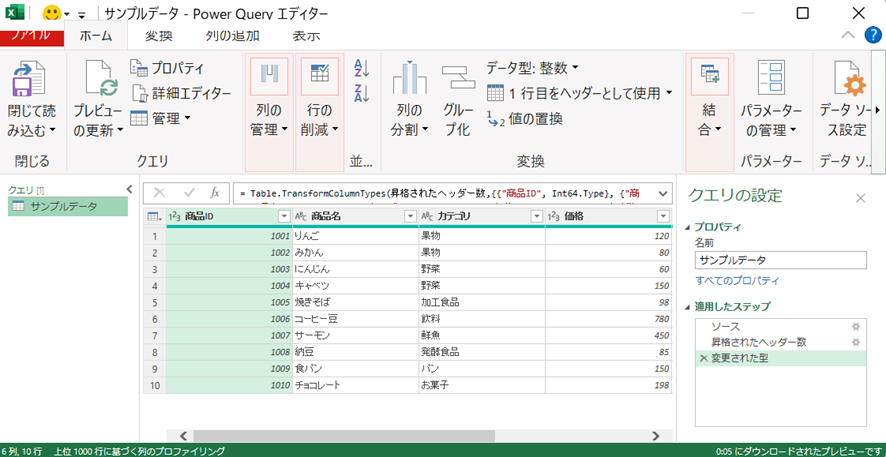The height and width of the screenshot is (457, 886).
Task: Collapse the クエリ pane with chevron
Action: (129, 189)
